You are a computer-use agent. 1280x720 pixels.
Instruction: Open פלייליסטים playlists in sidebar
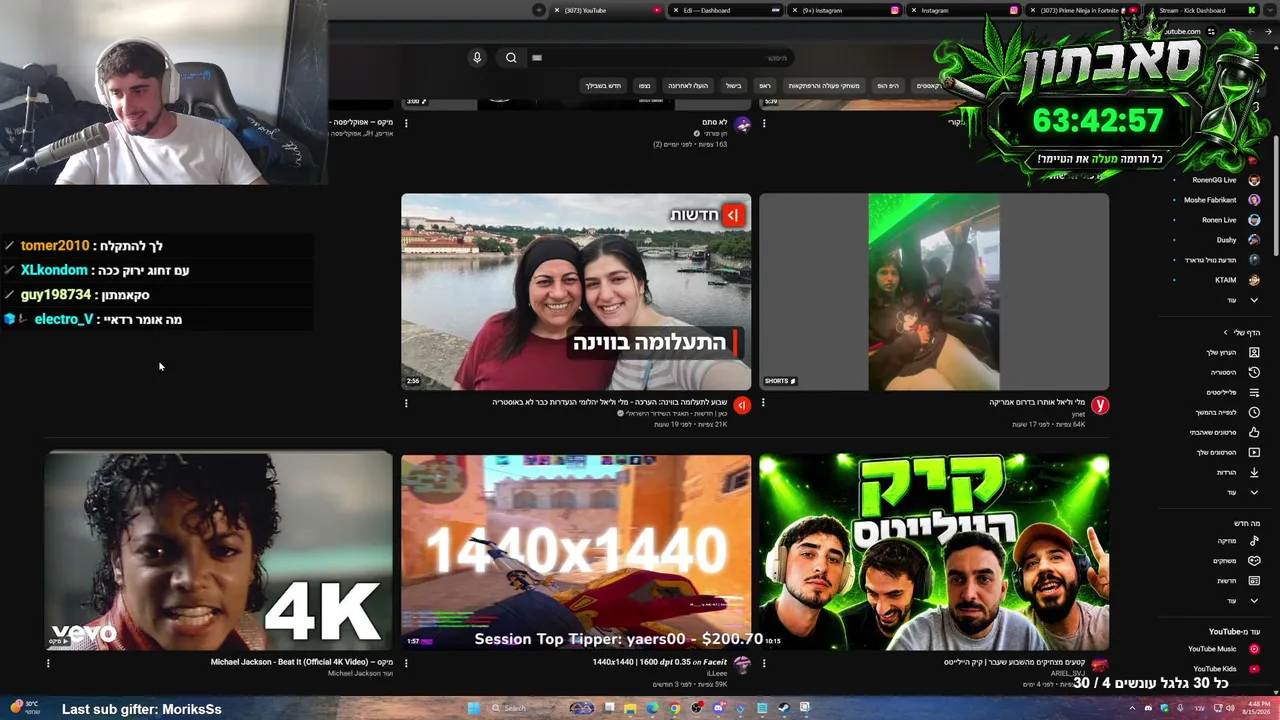tap(1231, 392)
